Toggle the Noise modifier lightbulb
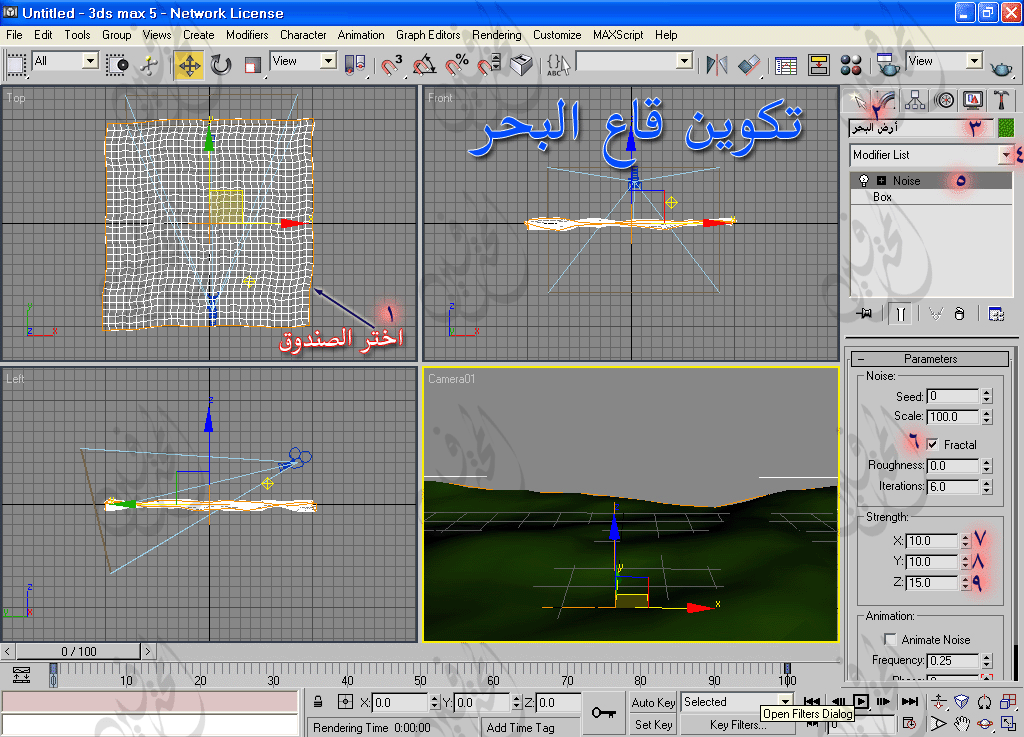Screen dimensions: 1024x737 (x=864, y=181)
